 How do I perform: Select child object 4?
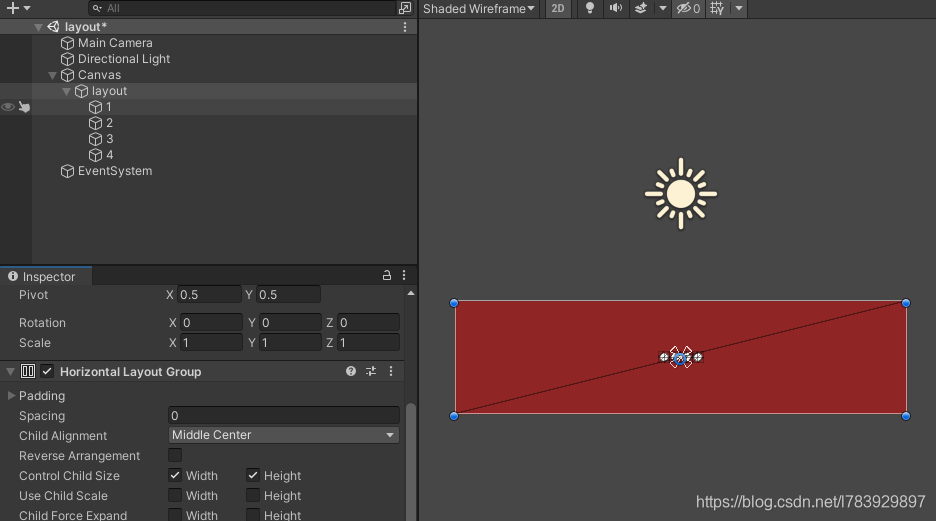(109, 155)
